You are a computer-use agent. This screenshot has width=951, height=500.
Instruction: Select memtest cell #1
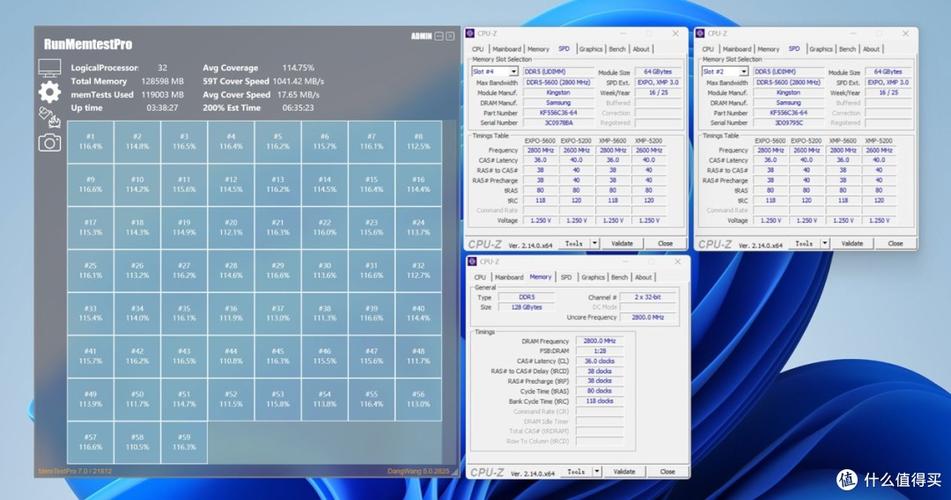pyautogui.click(x=90, y=142)
